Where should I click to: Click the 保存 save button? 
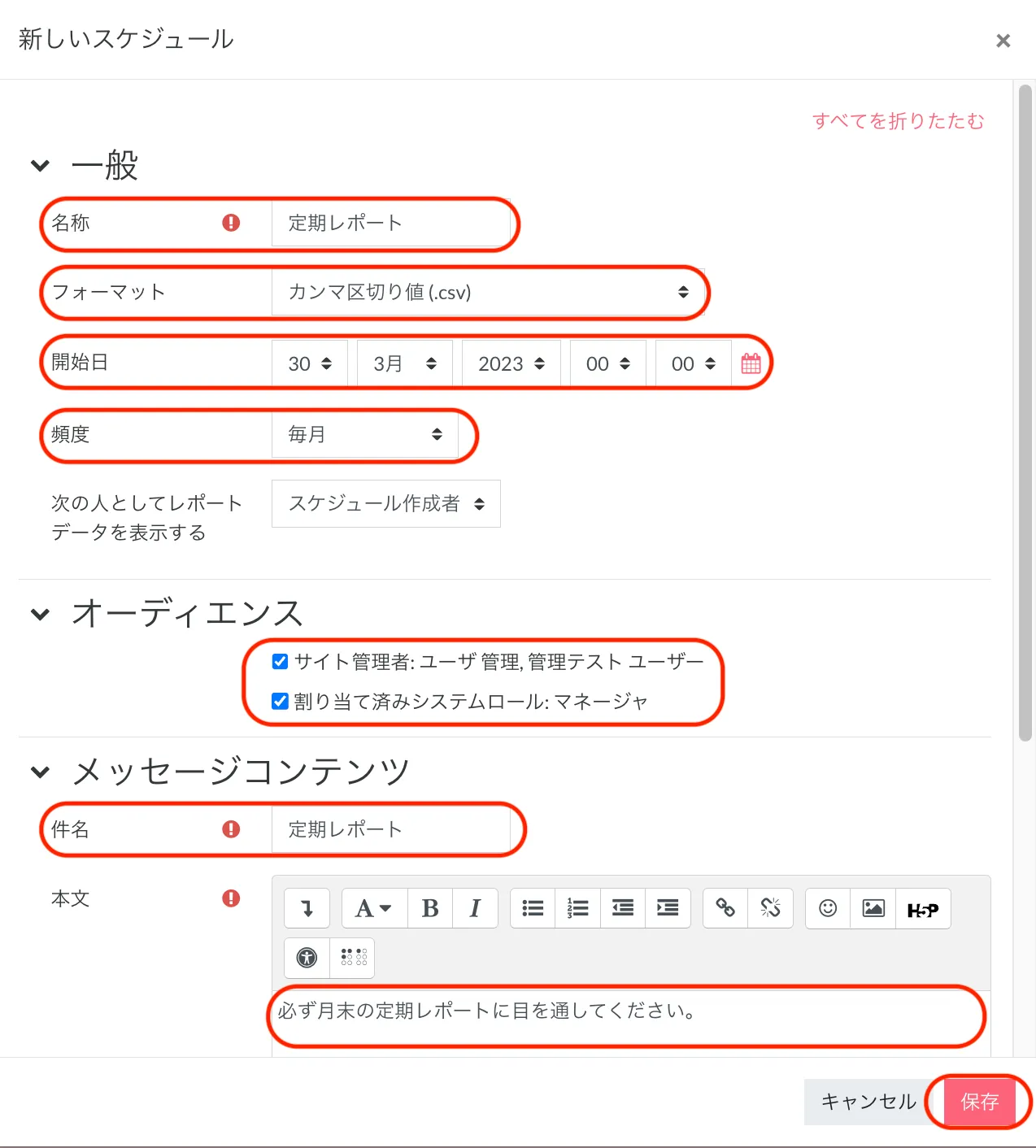click(x=979, y=1102)
